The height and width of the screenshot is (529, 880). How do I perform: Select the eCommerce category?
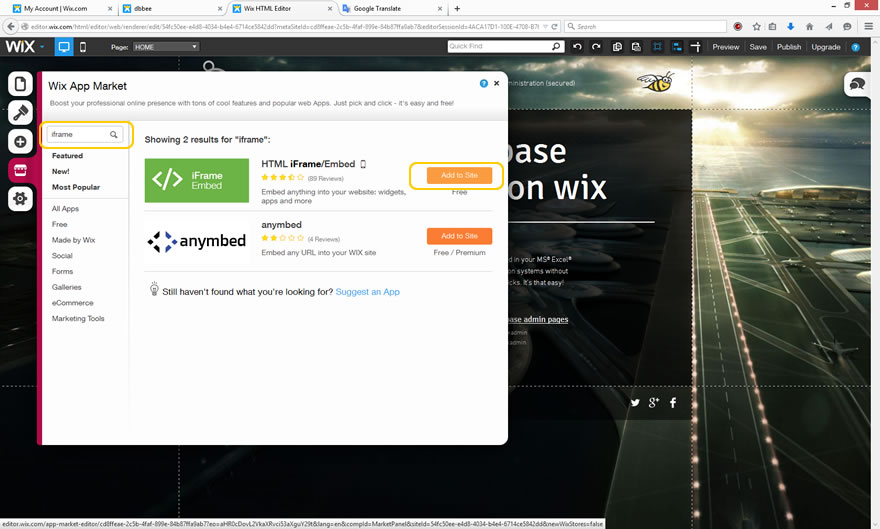pyautogui.click(x=72, y=303)
